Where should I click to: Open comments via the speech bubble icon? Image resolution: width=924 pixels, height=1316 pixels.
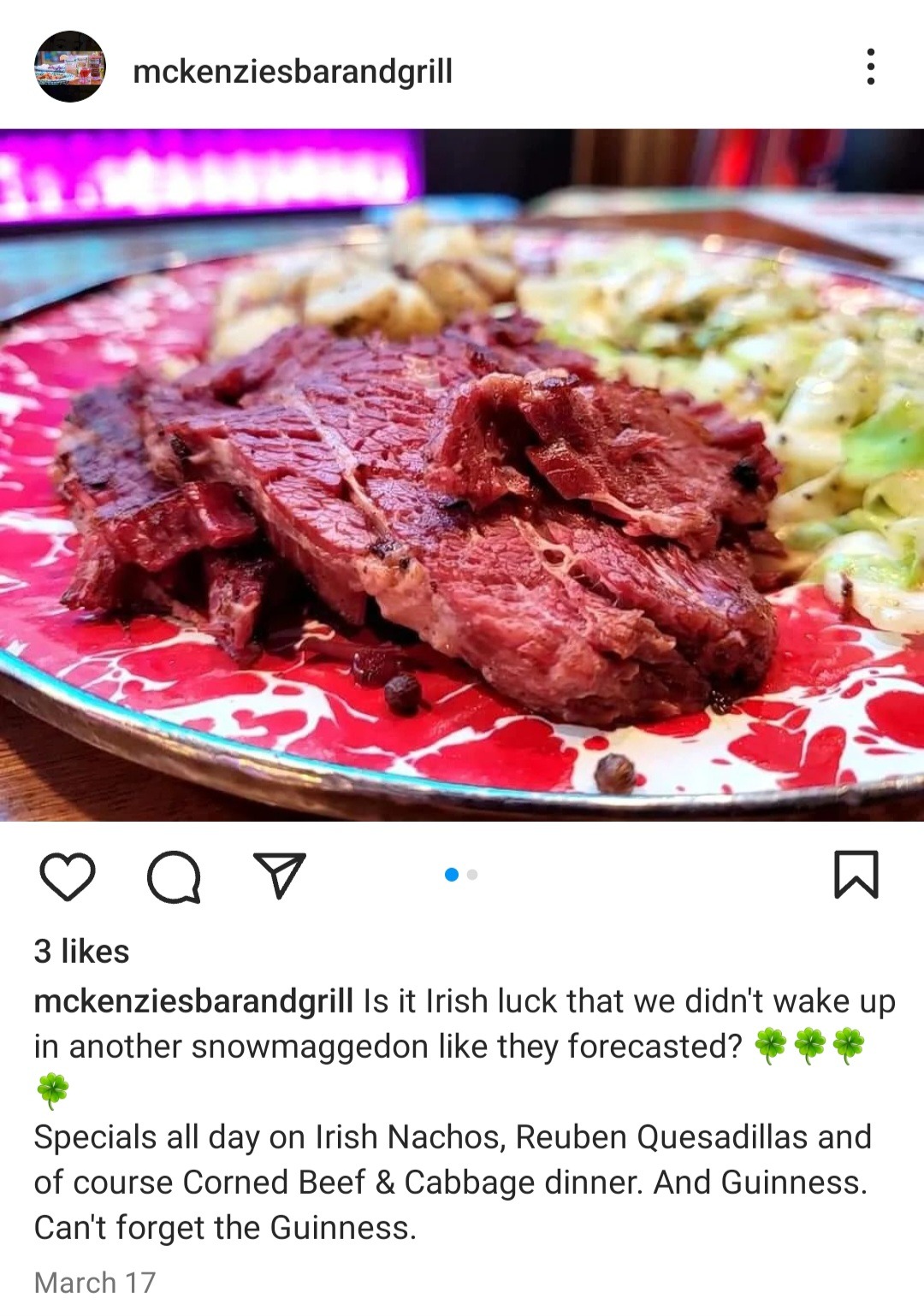174,876
